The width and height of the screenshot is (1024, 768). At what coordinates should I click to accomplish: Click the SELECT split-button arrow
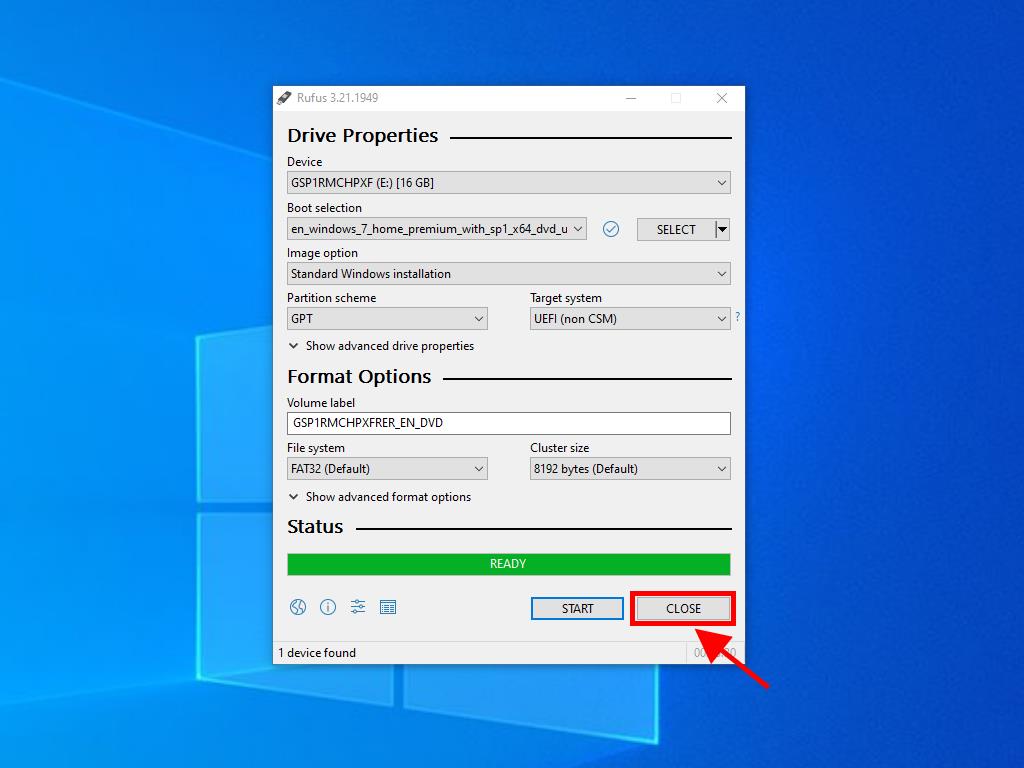pyautogui.click(x=723, y=229)
